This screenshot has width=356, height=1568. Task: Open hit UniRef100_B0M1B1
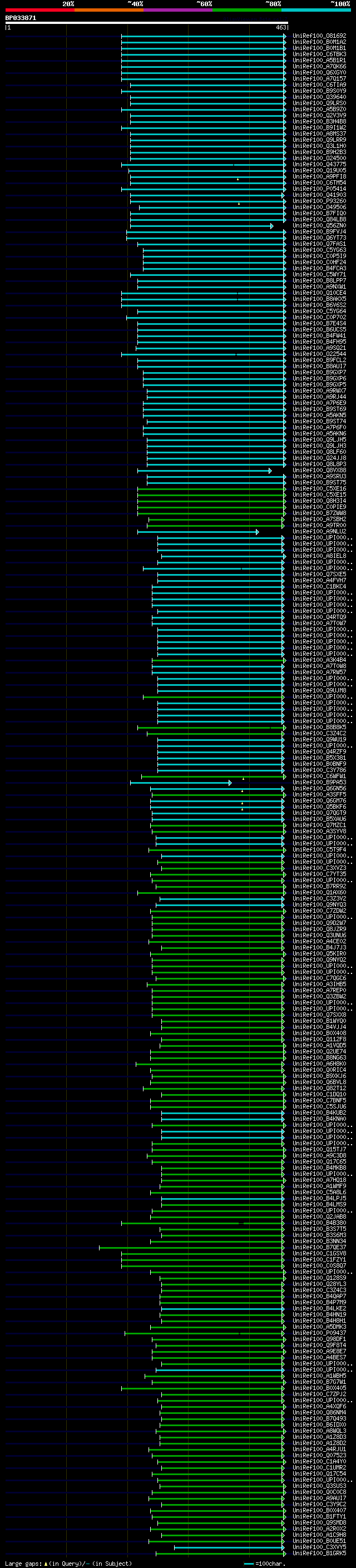point(319,48)
